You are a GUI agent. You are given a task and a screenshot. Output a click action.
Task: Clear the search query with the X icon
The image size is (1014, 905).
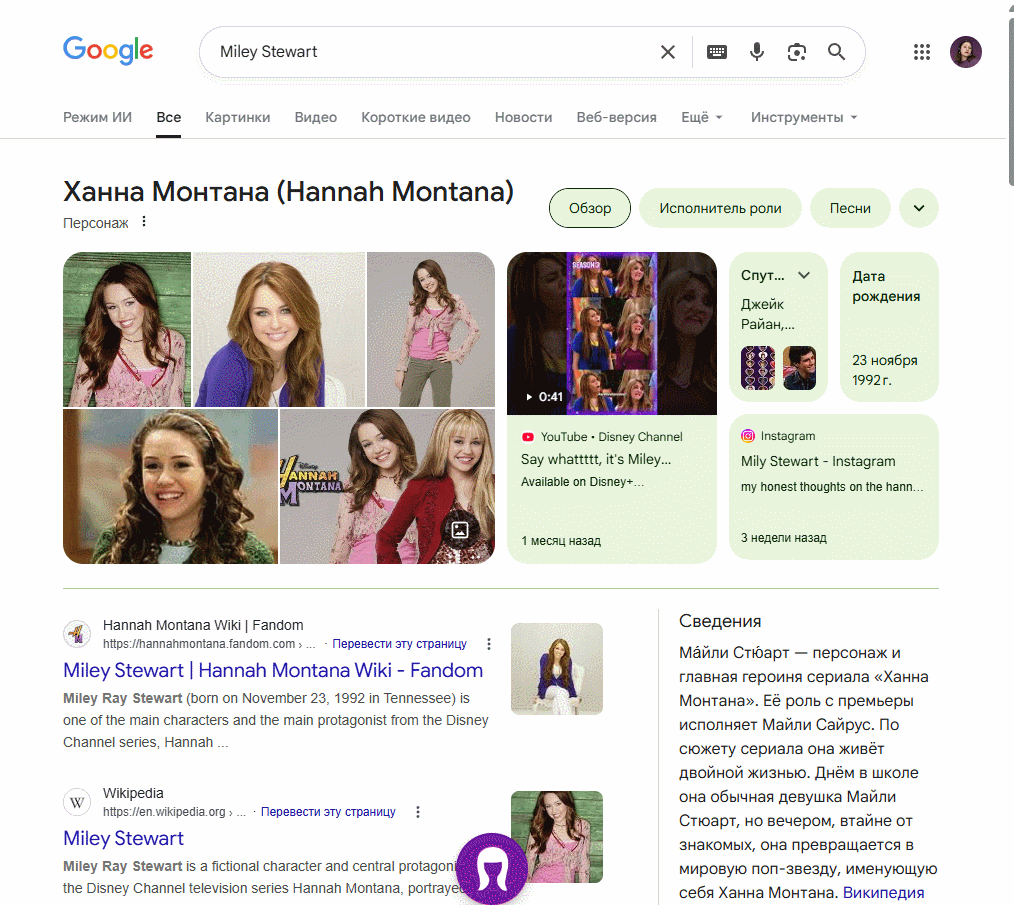667,52
